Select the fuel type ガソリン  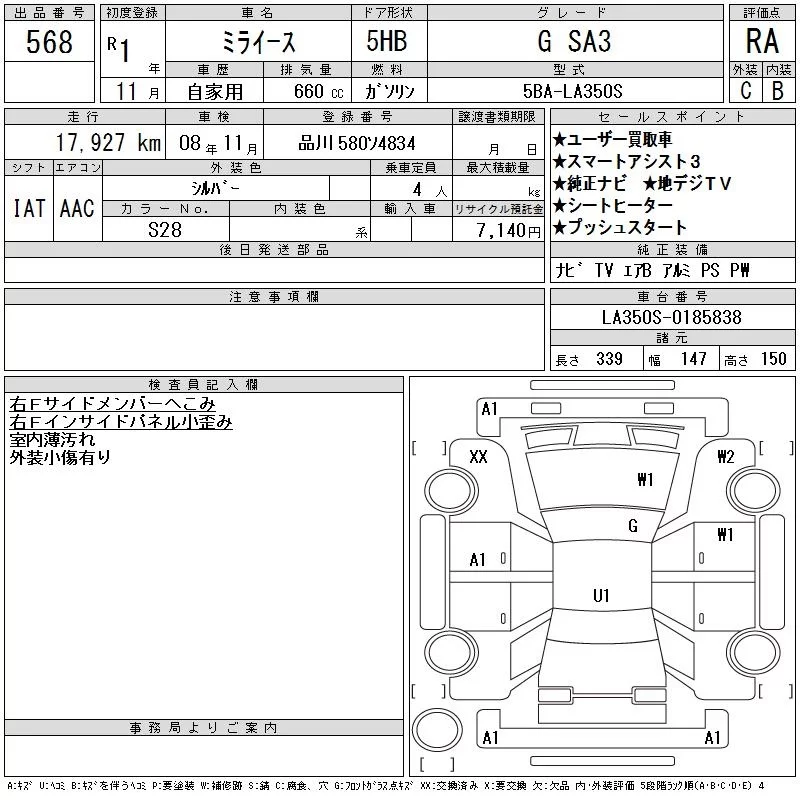tap(389, 91)
